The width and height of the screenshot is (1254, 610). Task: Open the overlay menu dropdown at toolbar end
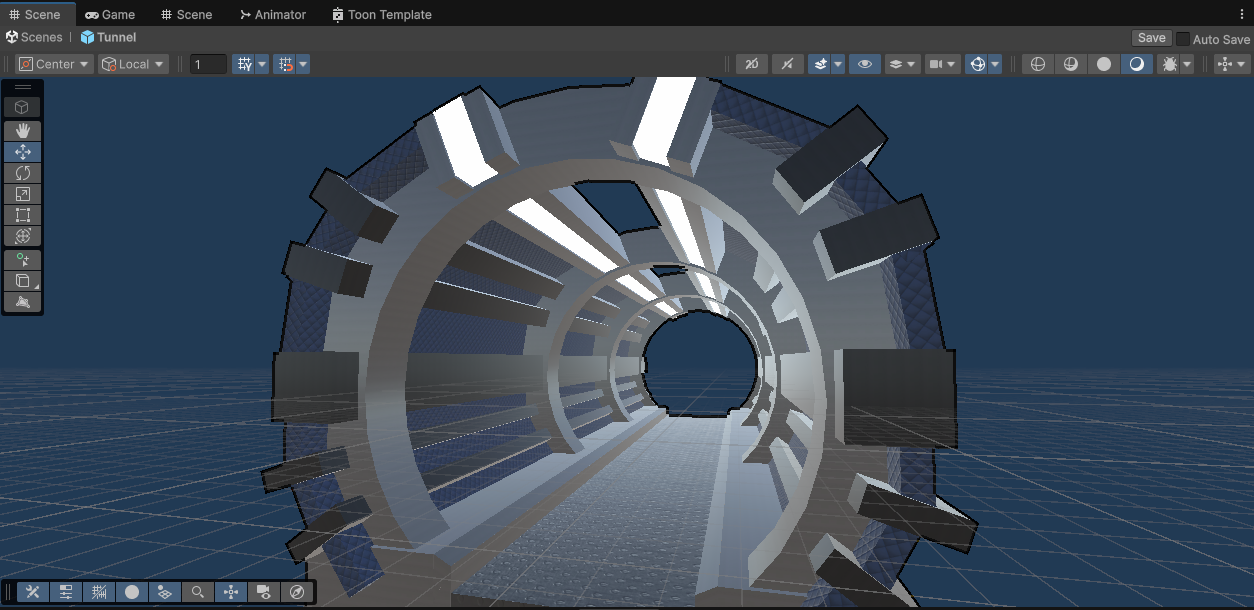[x=1232, y=64]
